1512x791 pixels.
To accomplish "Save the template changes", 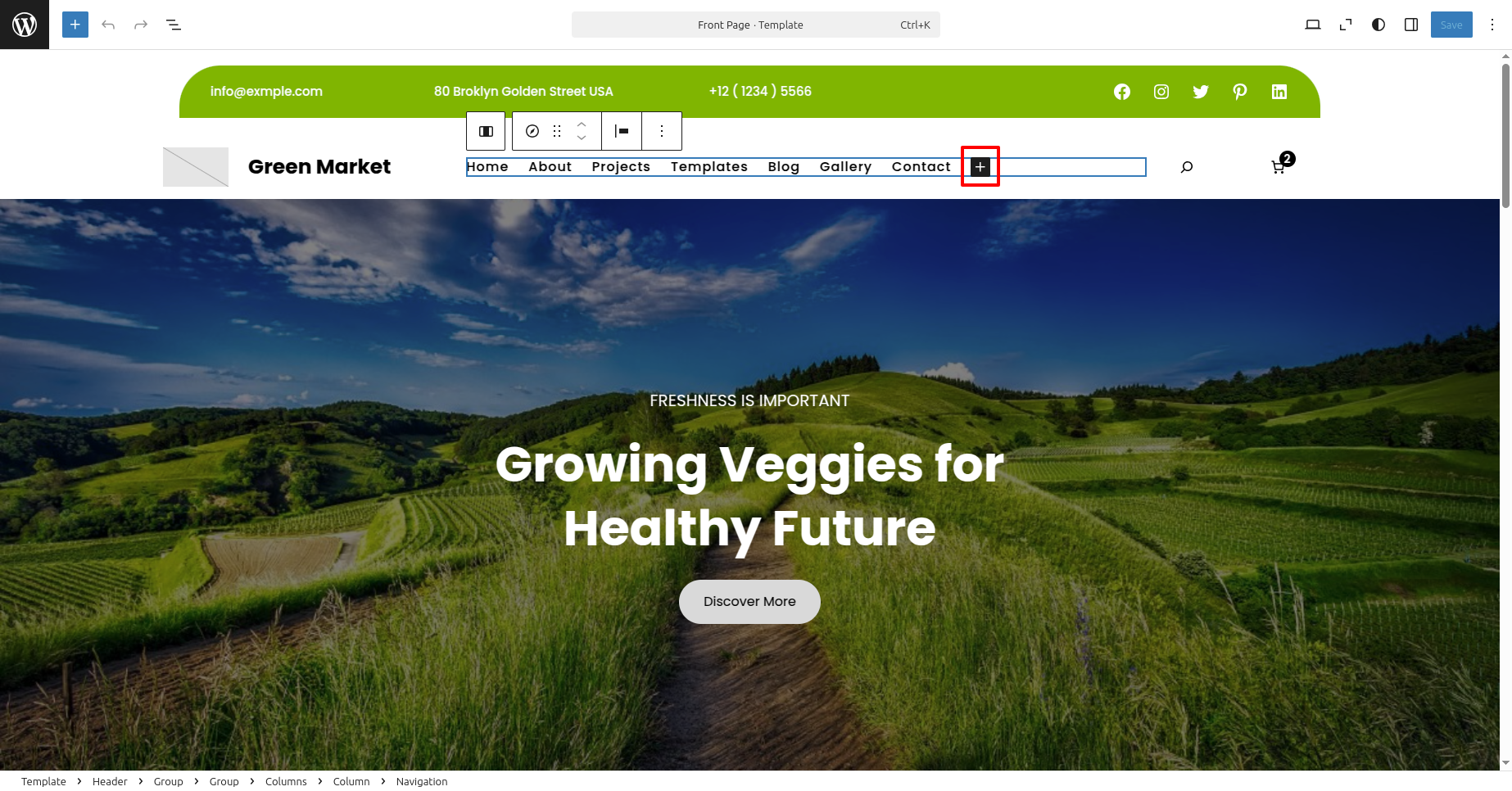I will (x=1451, y=25).
